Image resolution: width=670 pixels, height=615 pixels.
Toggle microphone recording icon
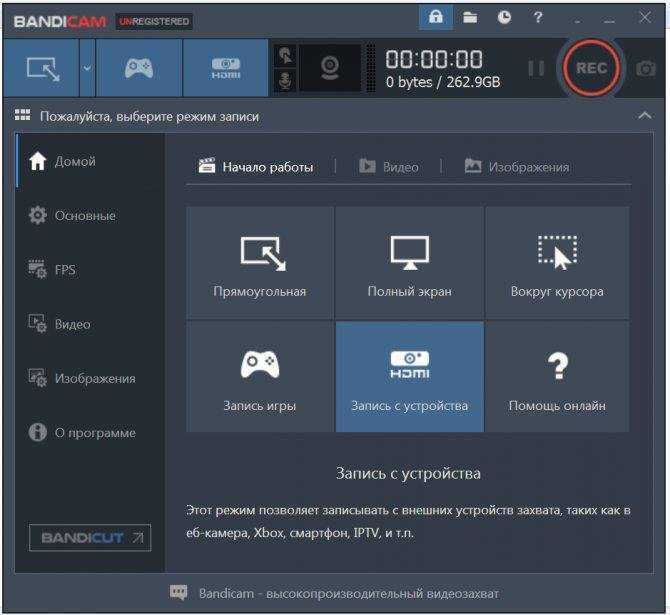[285, 81]
